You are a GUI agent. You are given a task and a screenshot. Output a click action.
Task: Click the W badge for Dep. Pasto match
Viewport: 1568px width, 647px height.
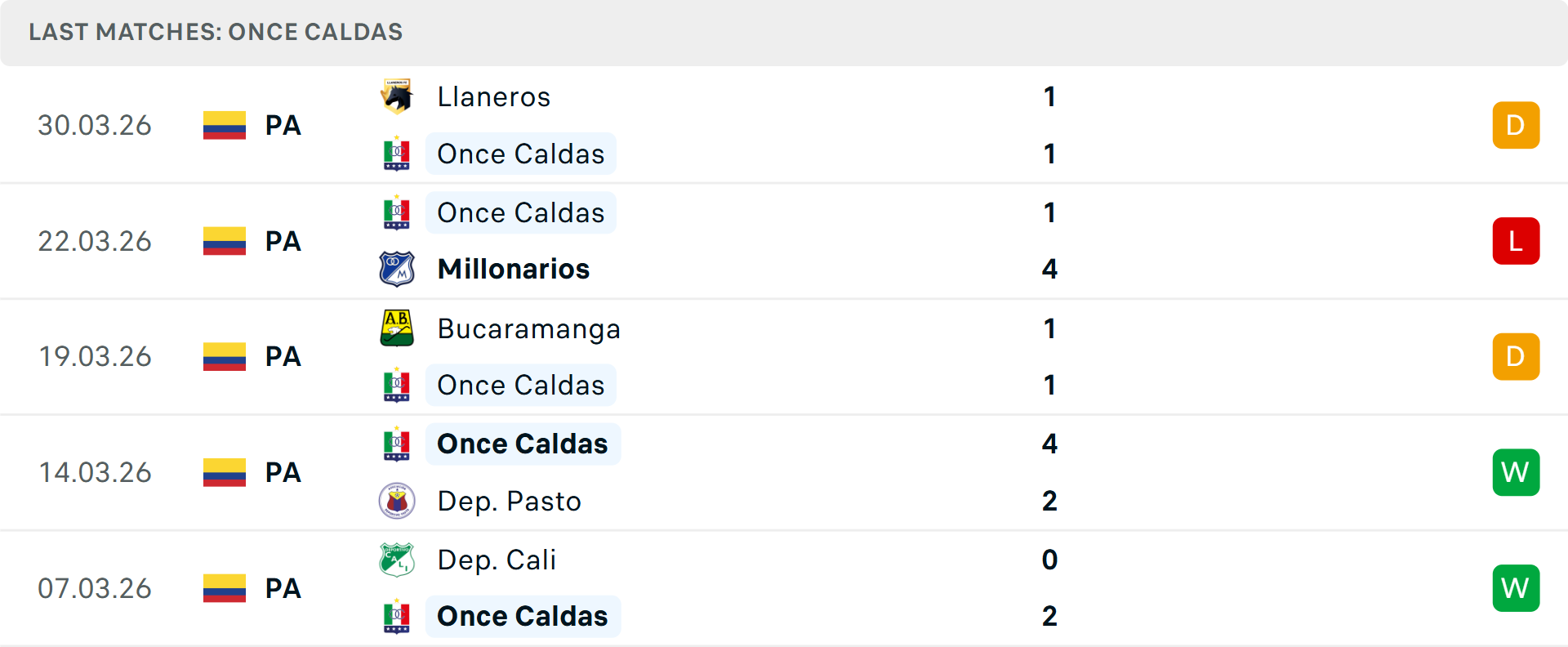1516,472
